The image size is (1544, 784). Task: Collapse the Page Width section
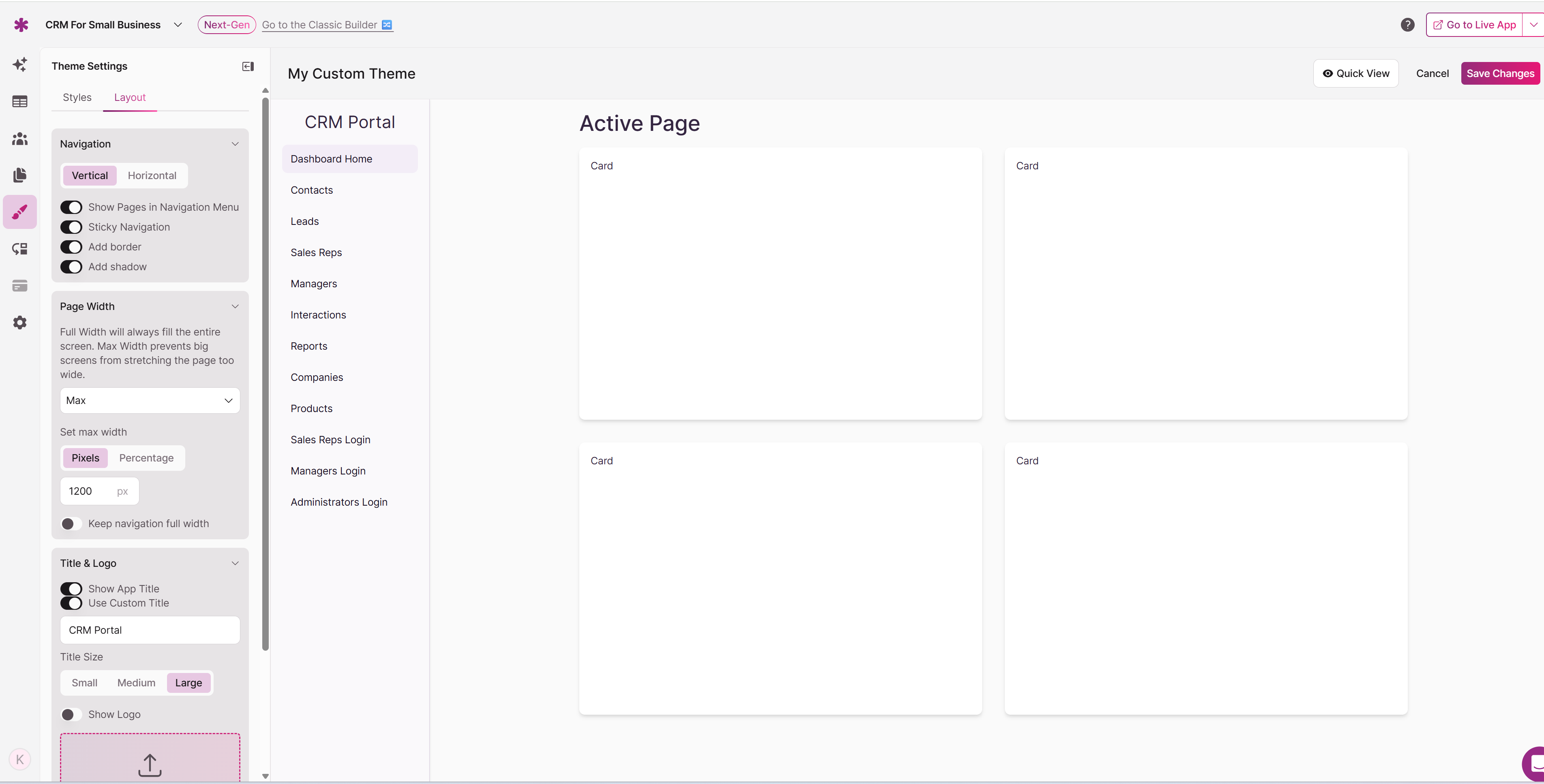pyautogui.click(x=235, y=306)
